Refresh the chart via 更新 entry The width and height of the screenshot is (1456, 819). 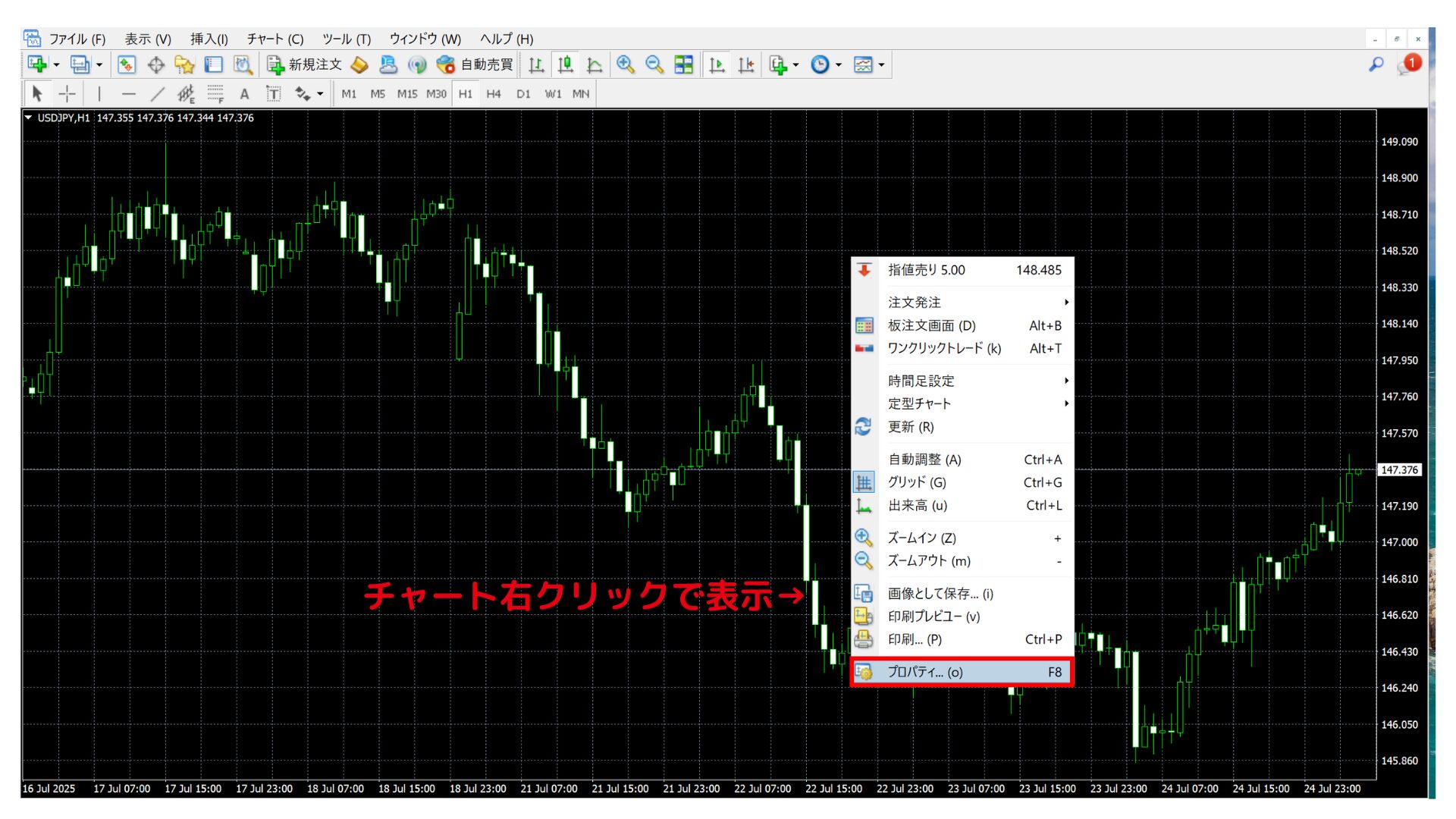click(x=908, y=427)
